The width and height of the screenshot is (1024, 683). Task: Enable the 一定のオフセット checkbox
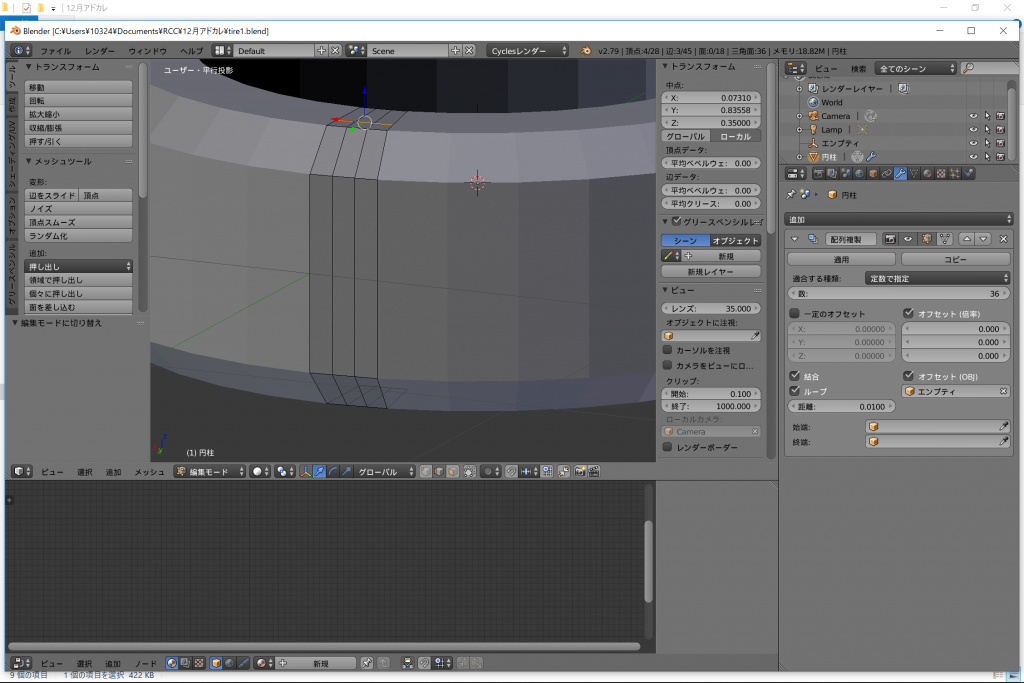point(795,314)
